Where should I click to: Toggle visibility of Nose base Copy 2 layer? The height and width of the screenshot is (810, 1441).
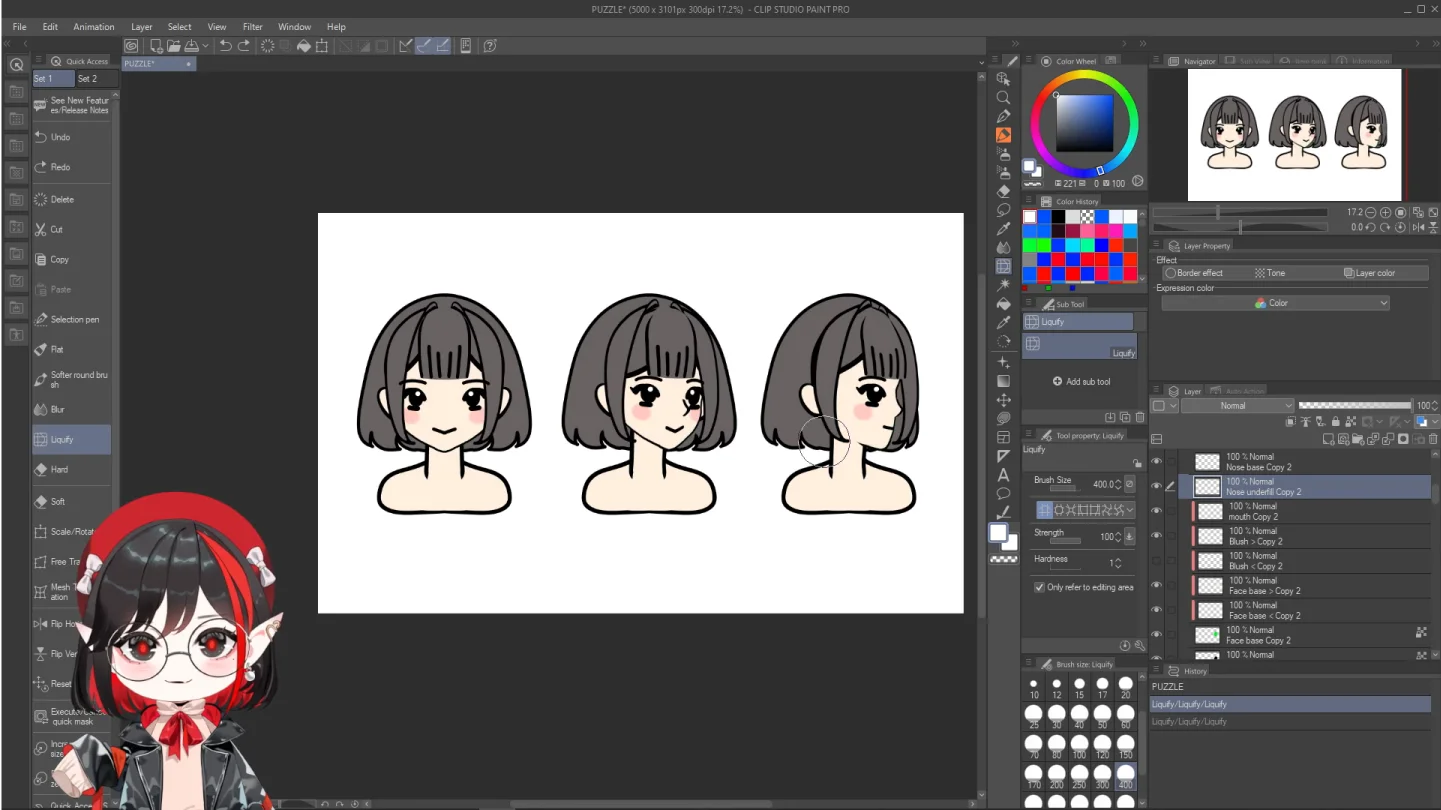(x=1157, y=462)
